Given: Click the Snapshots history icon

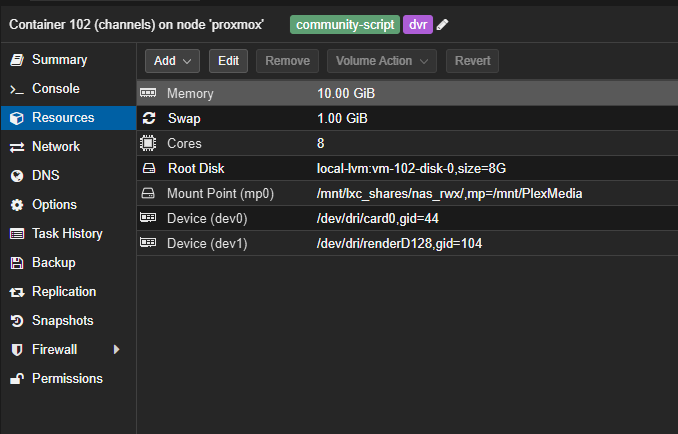Looking at the screenshot, I should click(x=16, y=321).
